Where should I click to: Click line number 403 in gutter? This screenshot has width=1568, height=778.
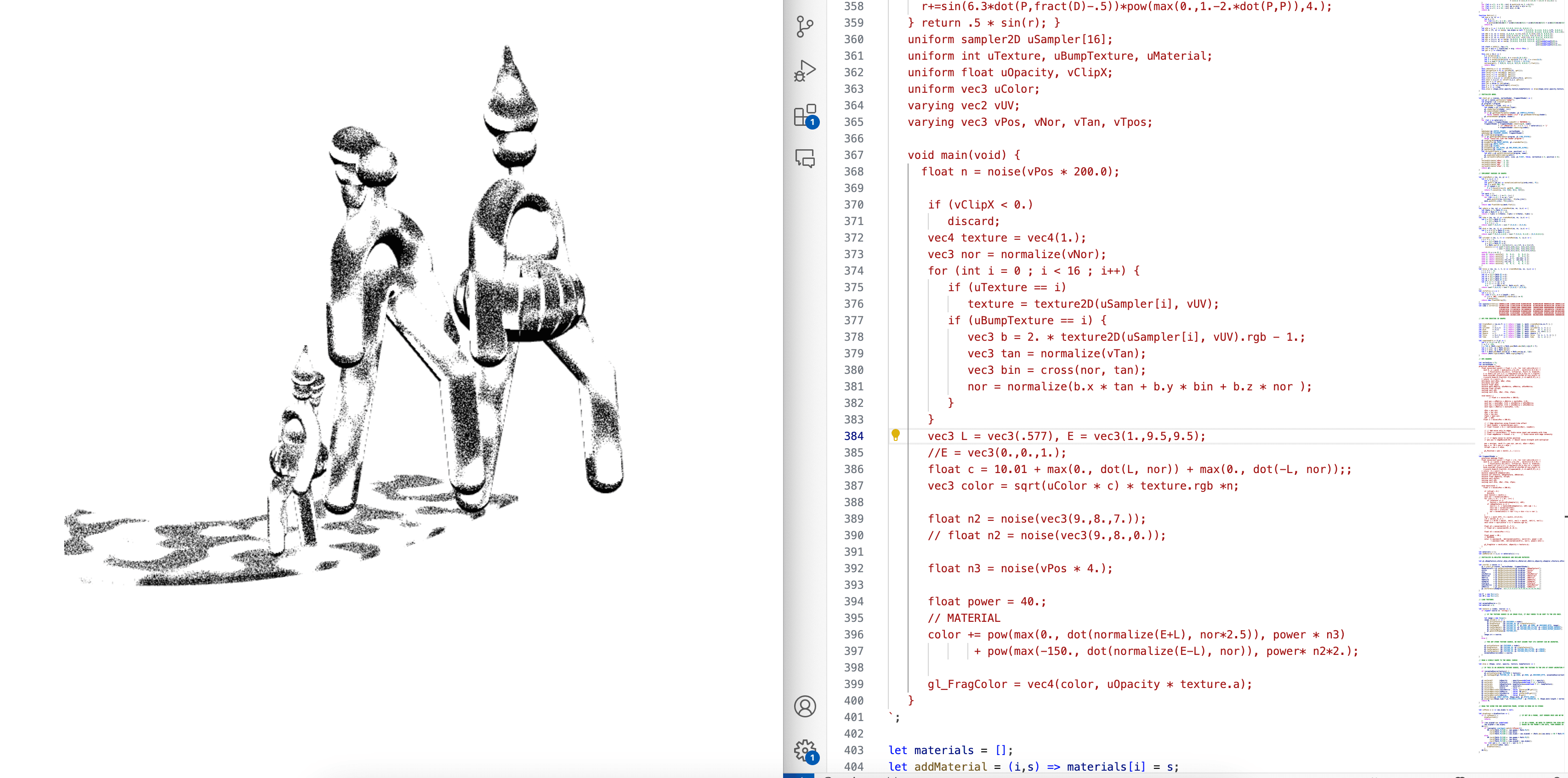pos(853,750)
